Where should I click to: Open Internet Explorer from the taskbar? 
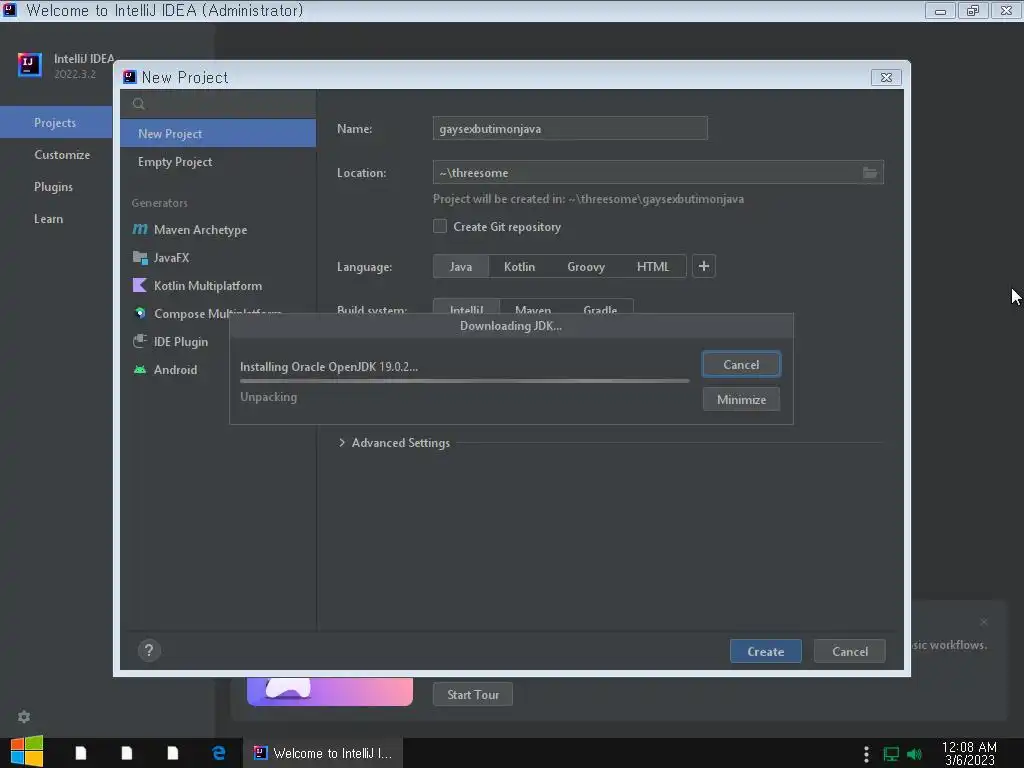[x=219, y=753]
